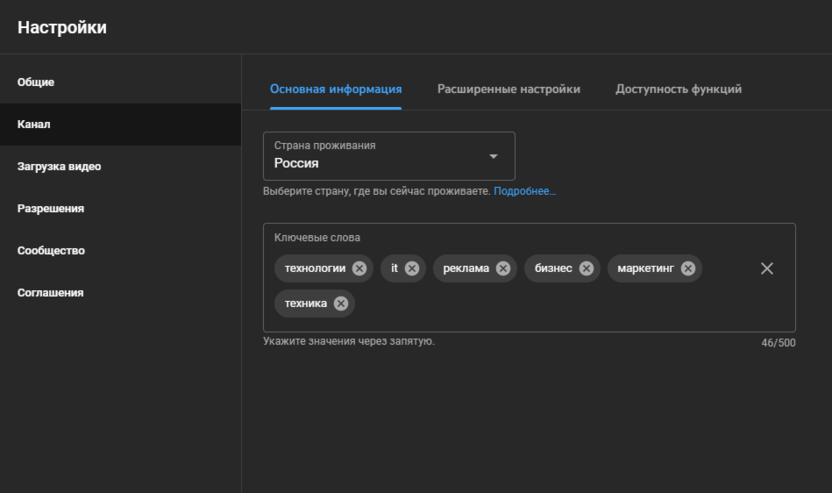Open the «Доступность функций» tab
The height and width of the screenshot is (493, 832).
click(x=678, y=89)
